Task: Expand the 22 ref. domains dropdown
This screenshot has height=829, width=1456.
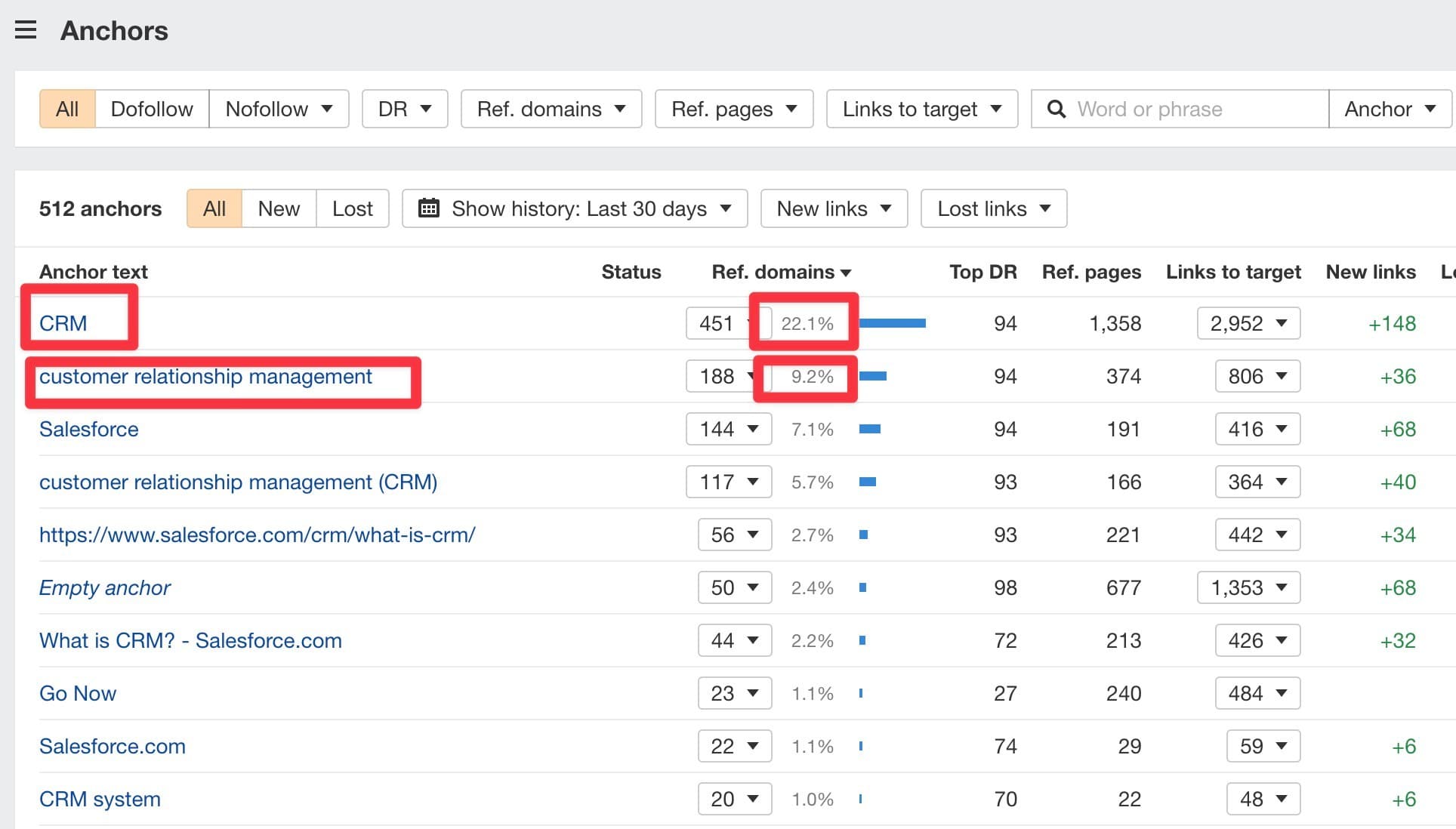Action: pos(735,746)
